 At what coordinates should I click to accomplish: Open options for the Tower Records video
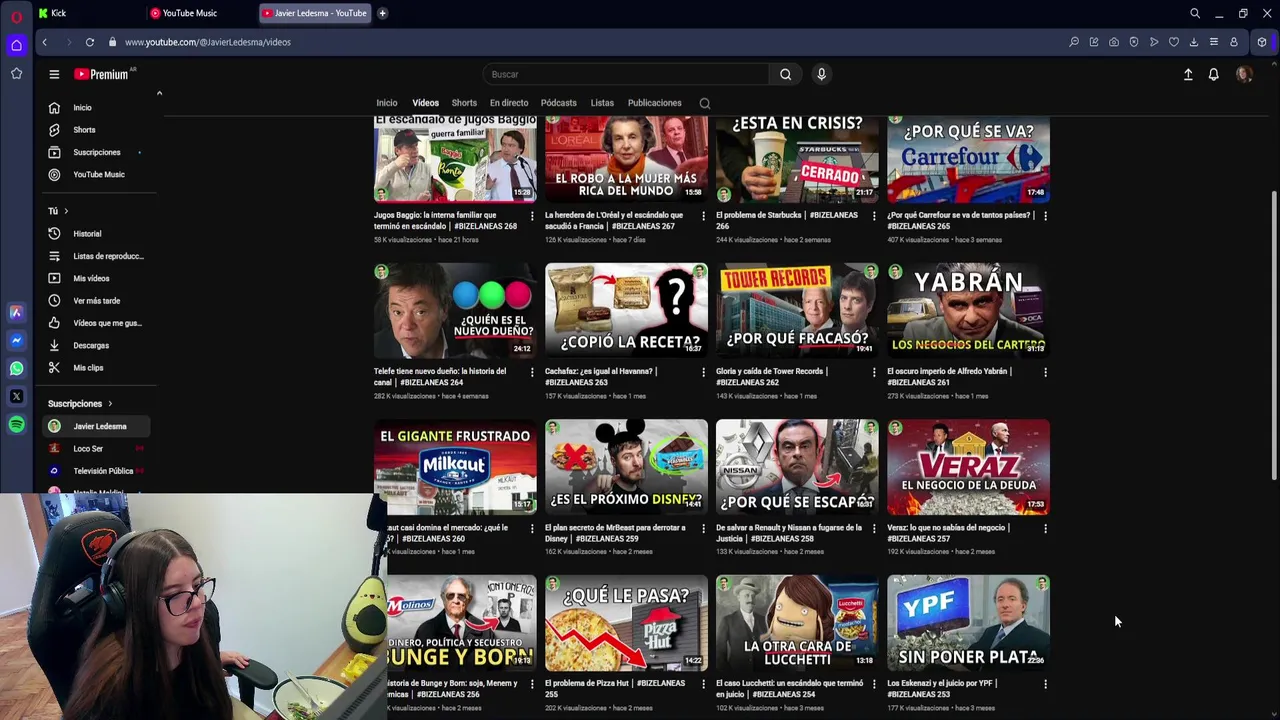[x=874, y=372]
